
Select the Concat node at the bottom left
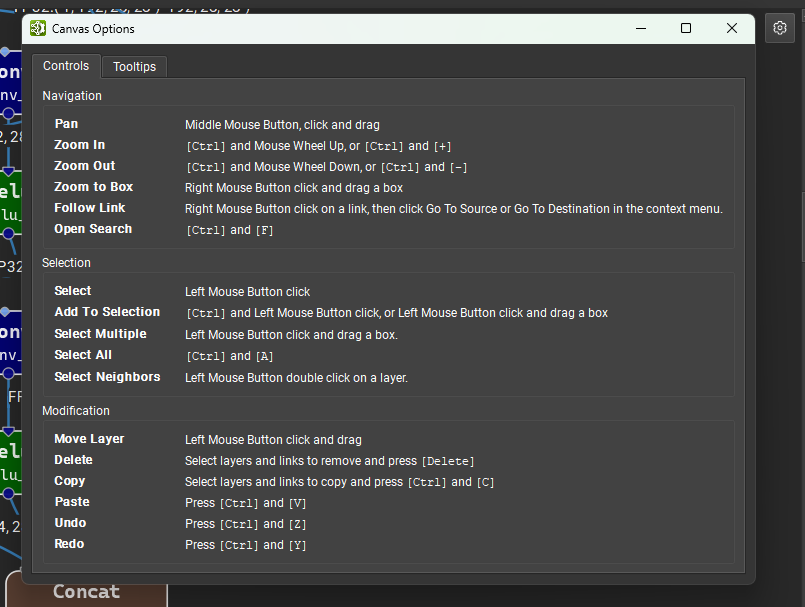(x=86, y=591)
